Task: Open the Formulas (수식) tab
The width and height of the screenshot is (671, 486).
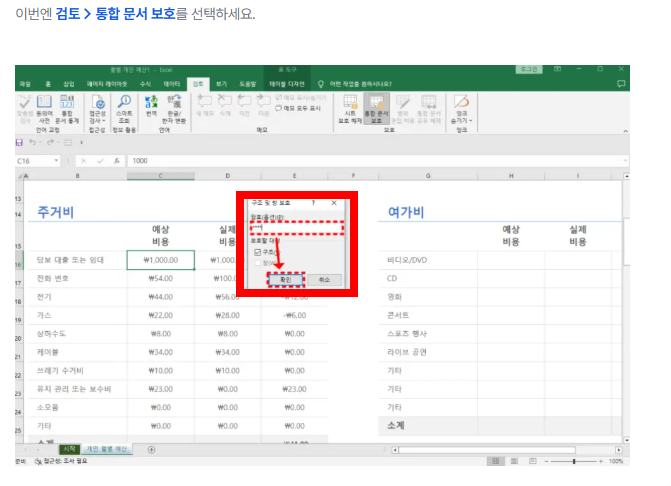Action: pos(145,84)
